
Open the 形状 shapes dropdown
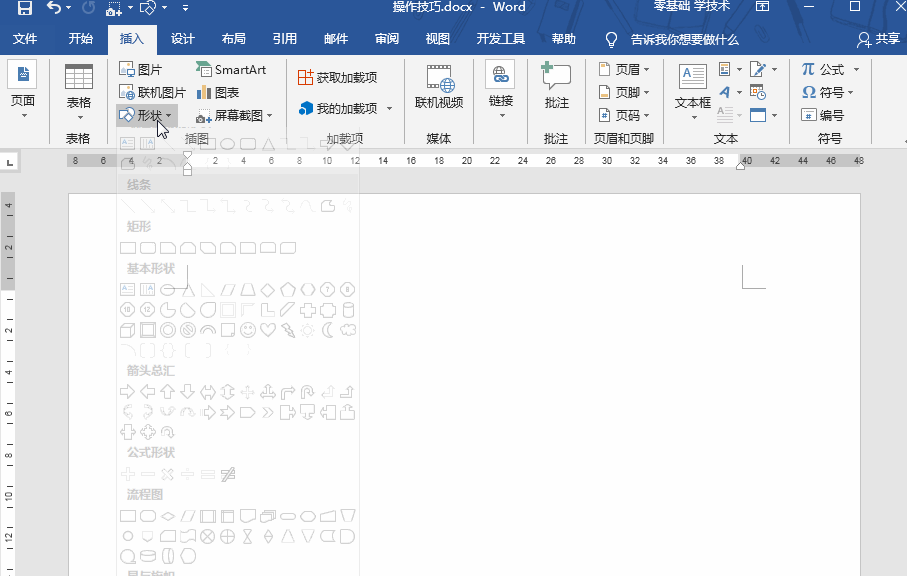point(146,115)
